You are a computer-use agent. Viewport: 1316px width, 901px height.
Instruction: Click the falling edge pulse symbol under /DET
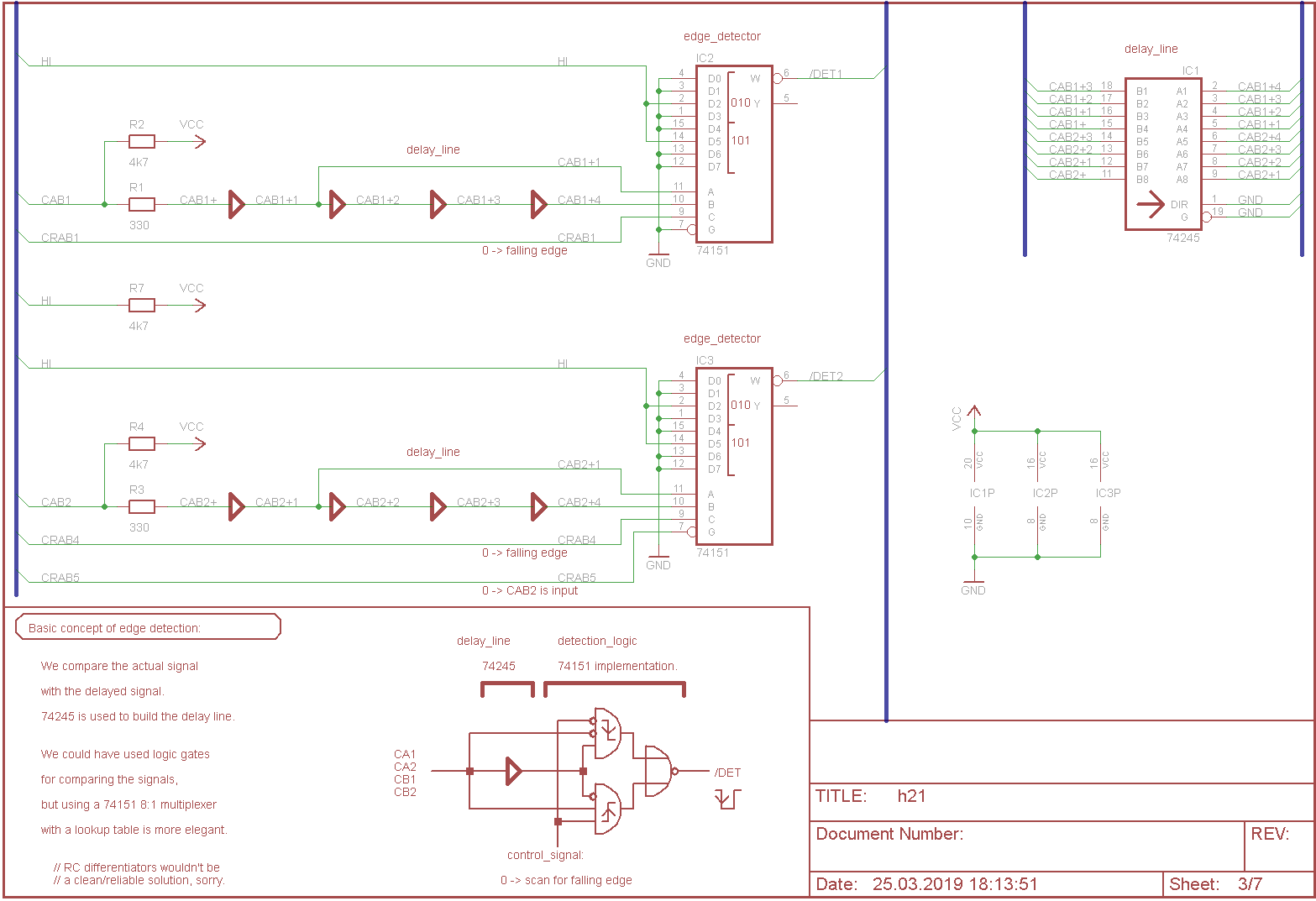[727, 799]
